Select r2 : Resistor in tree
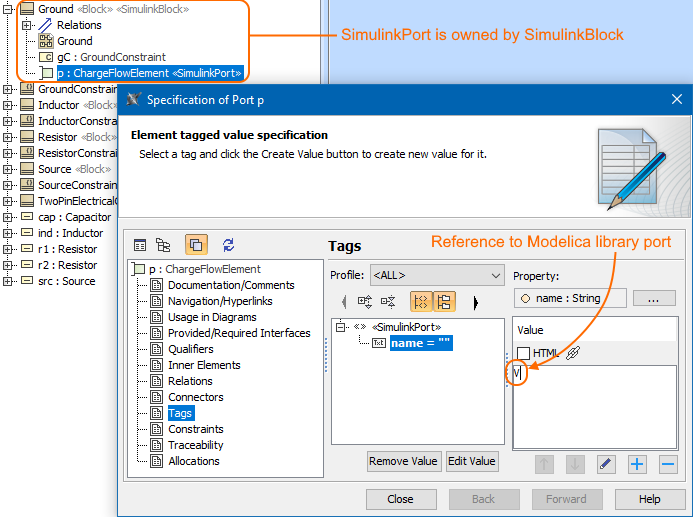Viewport: 693px width, 517px height. tap(67, 265)
